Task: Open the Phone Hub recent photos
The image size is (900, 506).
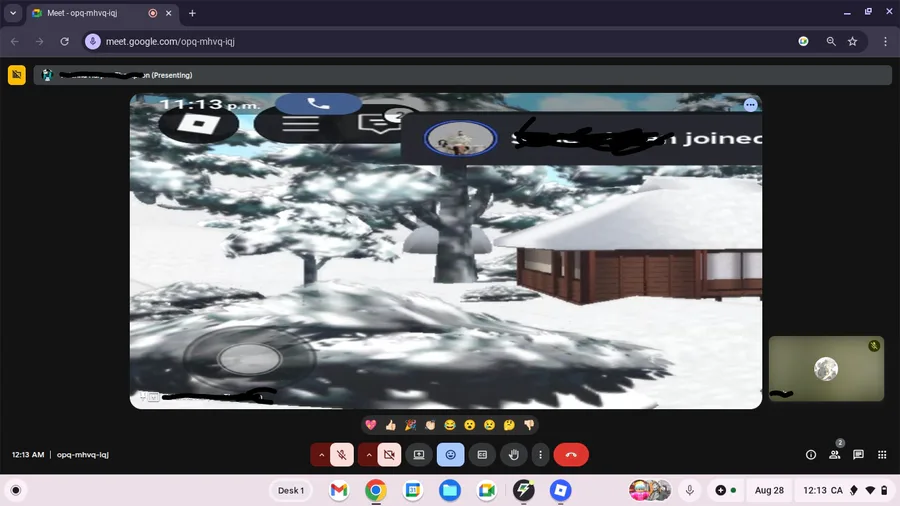Action: (x=650, y=491)
